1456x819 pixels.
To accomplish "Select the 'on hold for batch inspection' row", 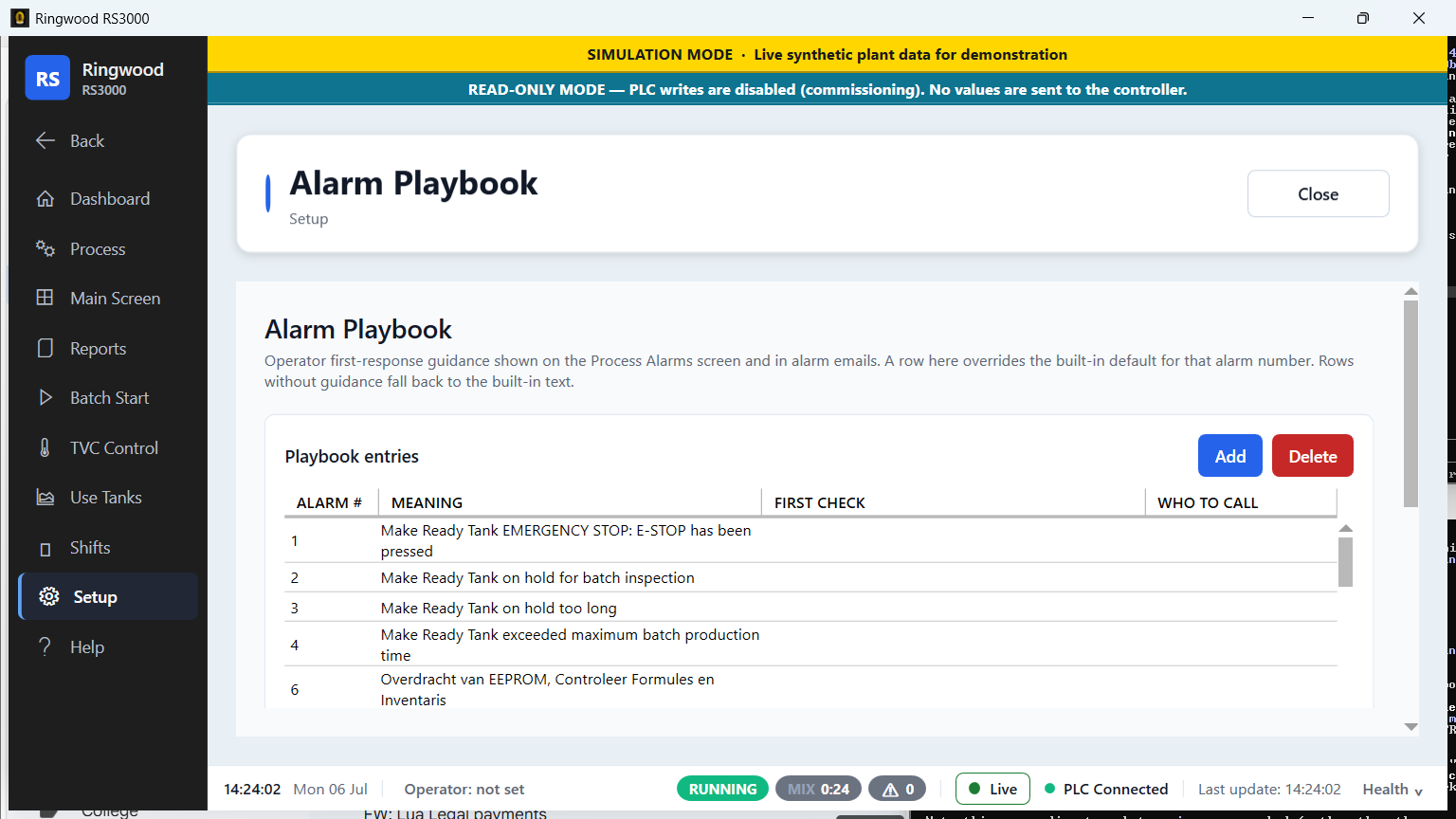I will point(810,577).
